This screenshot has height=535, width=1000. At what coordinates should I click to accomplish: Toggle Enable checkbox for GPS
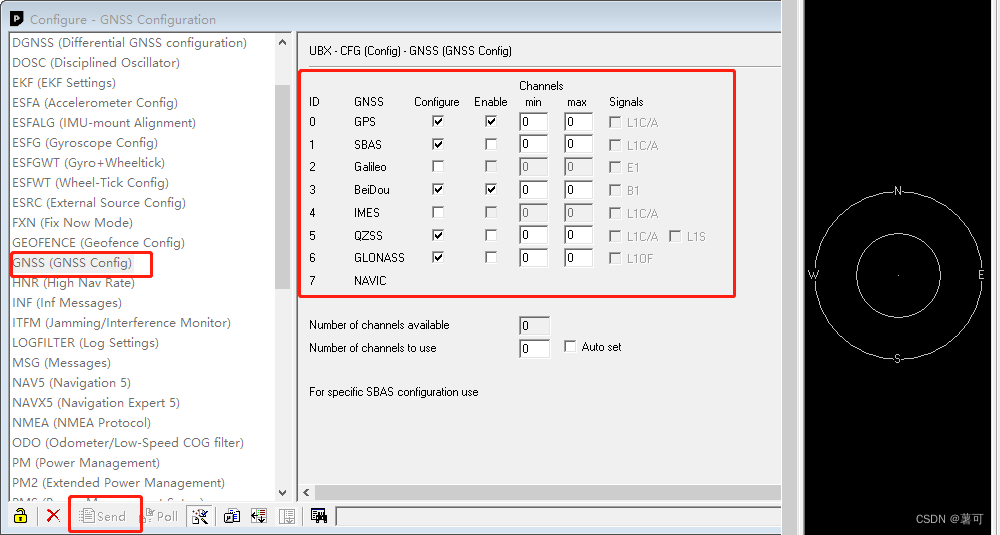(x=490, y=121)
